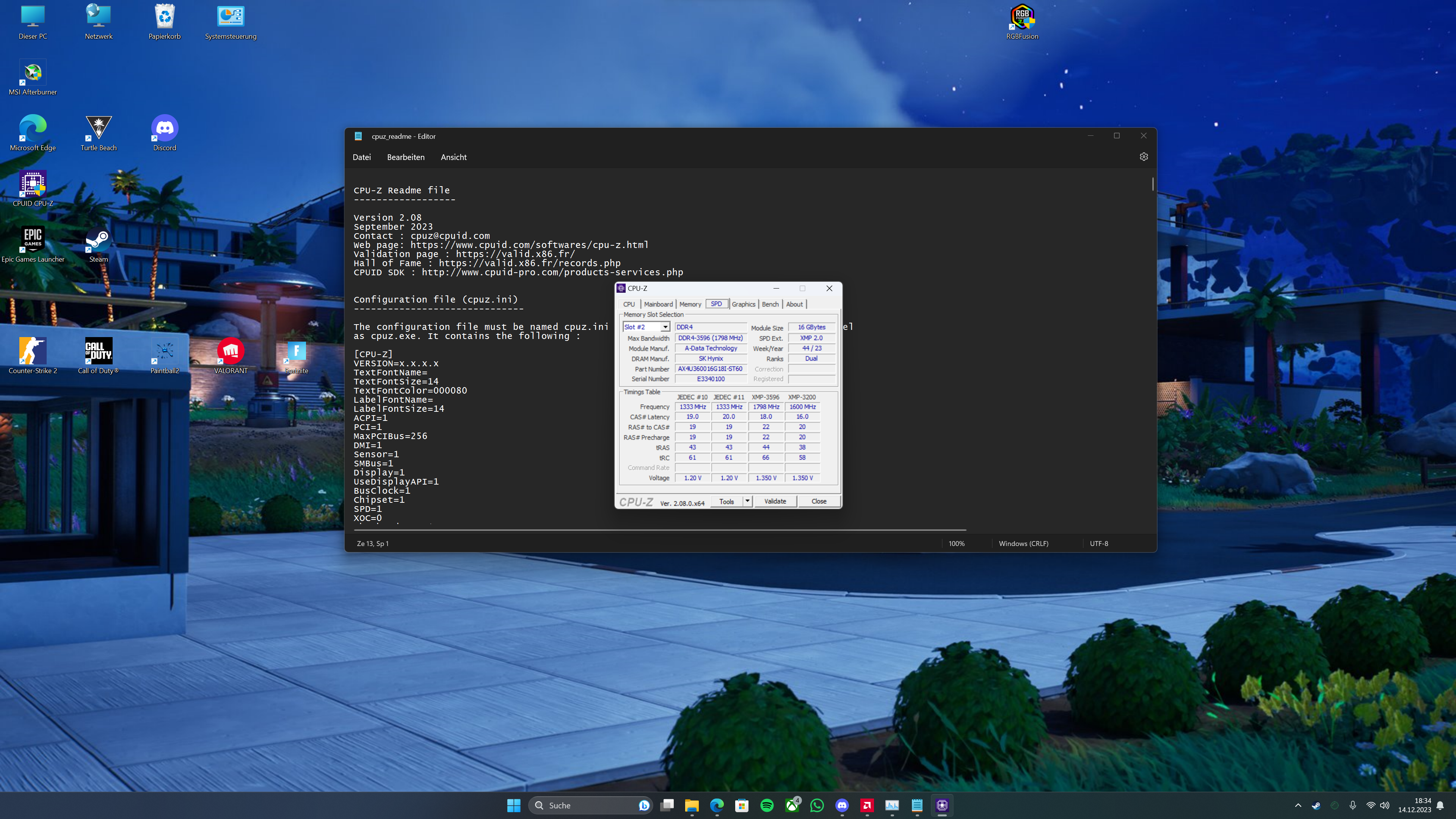This screenshot has width=1456, height=819.
Task: Click the Bench tab in CPU-Z
Action: point(770,304)
